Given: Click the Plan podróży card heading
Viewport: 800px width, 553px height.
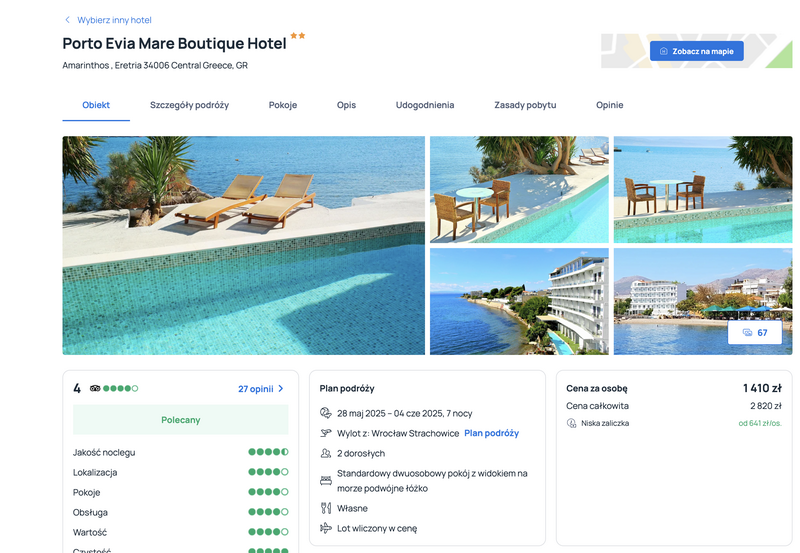Looking at the screenshot, I should [347, 388].
